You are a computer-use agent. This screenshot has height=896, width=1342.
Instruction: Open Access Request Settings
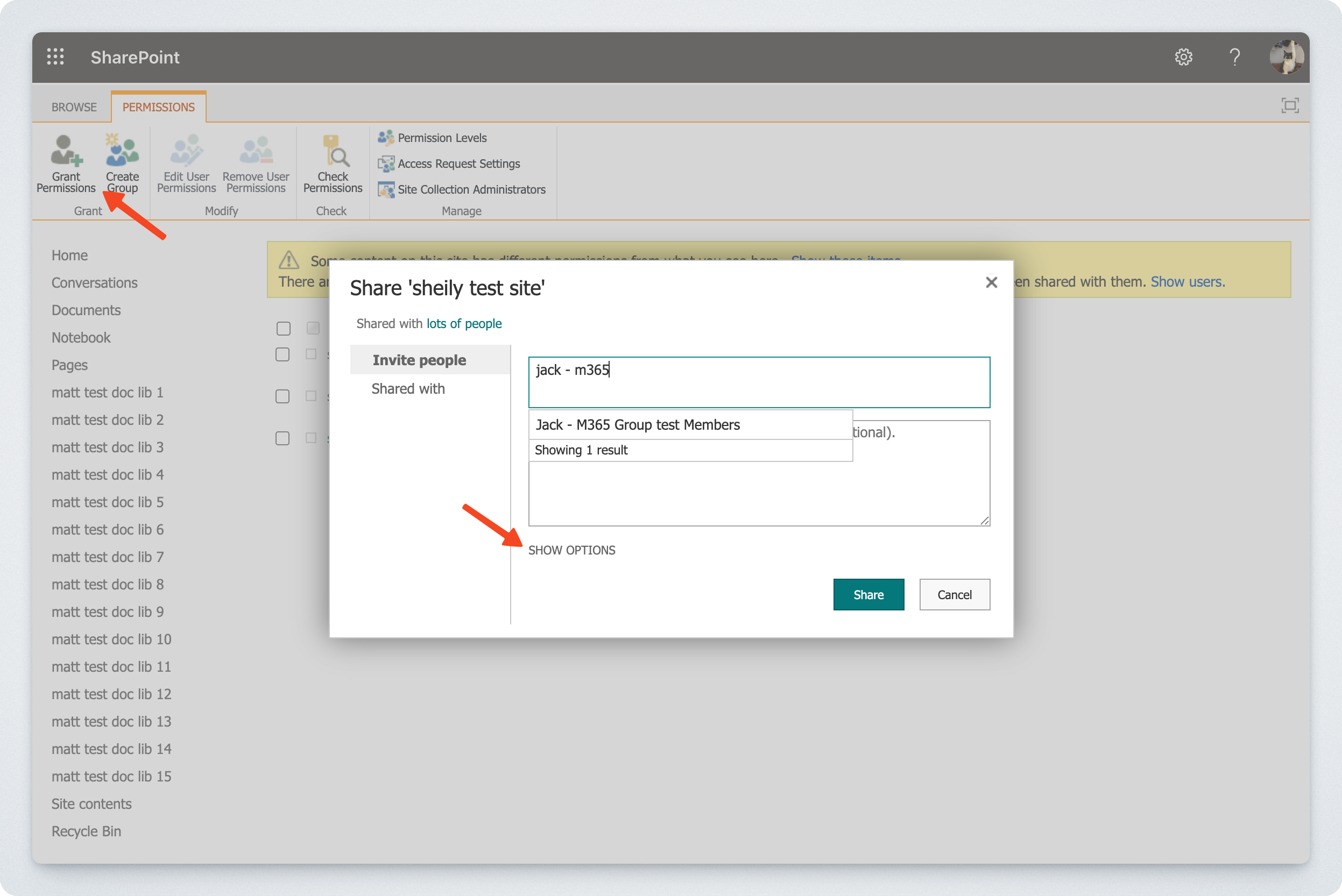click(458, 163)
